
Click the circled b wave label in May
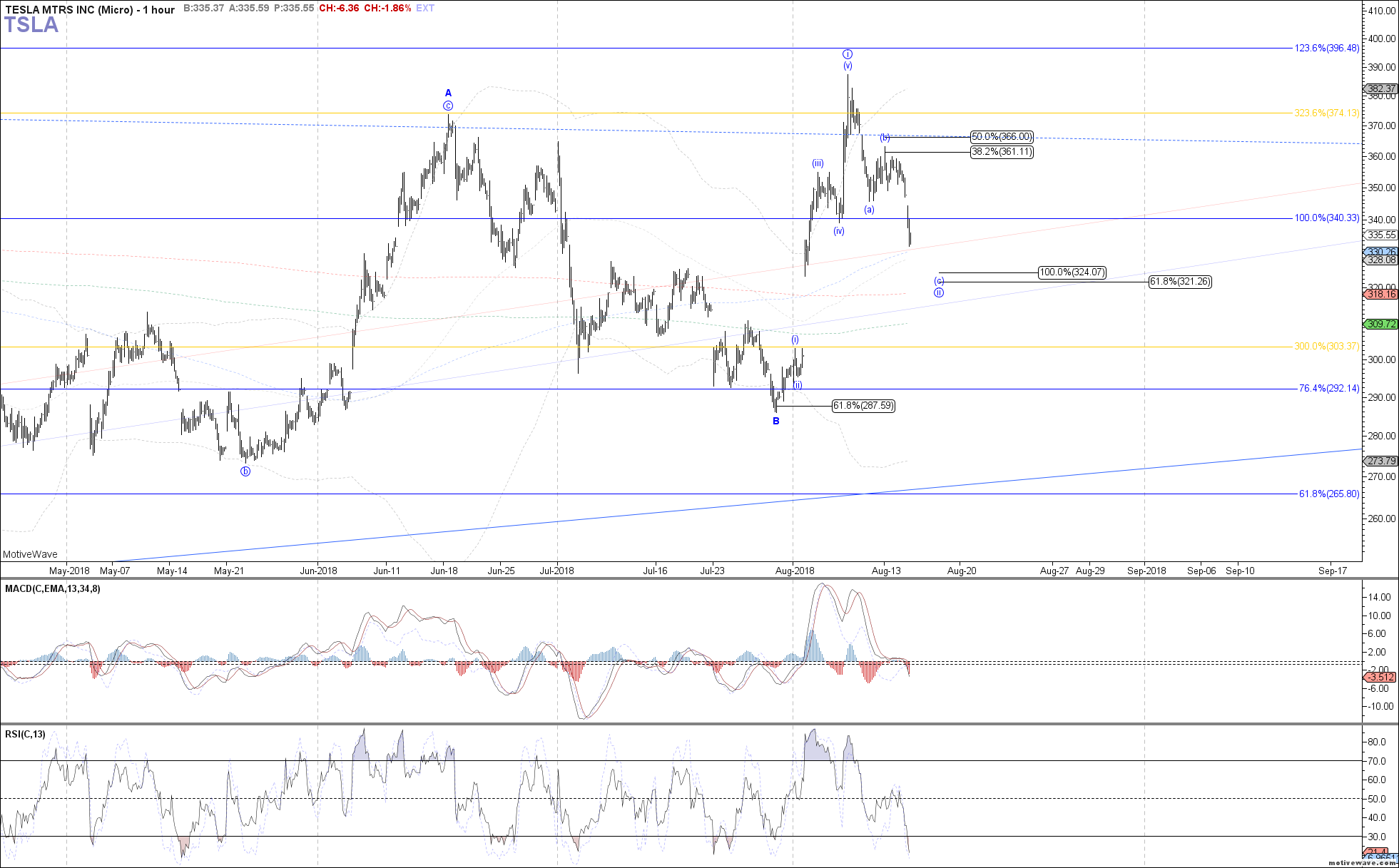(x=245, y=471)
